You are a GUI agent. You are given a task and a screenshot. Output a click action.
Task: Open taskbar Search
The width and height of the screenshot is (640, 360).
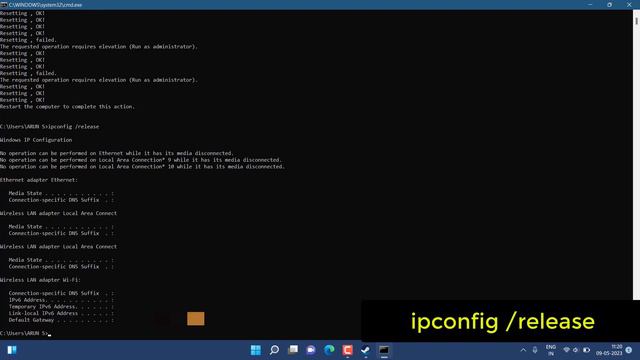click(x=274, y=350)
